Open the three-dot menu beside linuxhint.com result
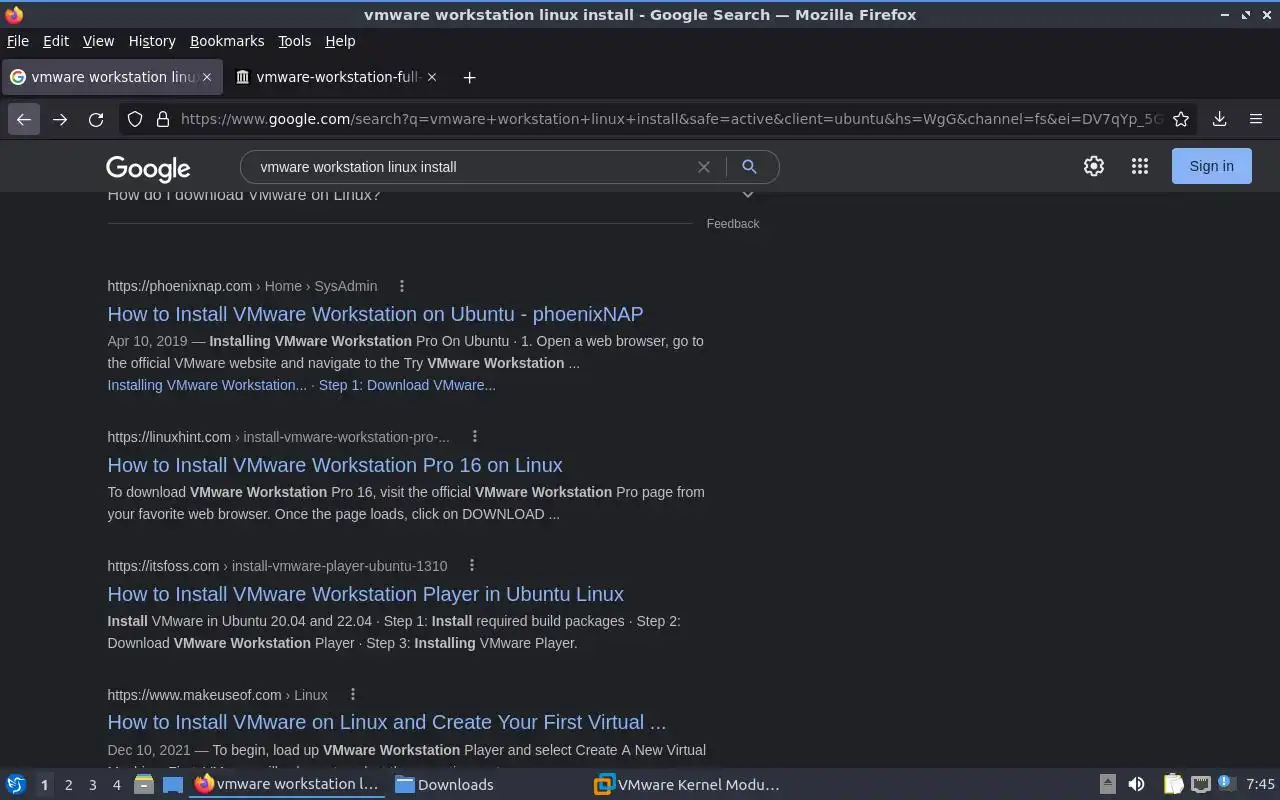This screenshot has width=1280, height=800. tap(475, 437)
